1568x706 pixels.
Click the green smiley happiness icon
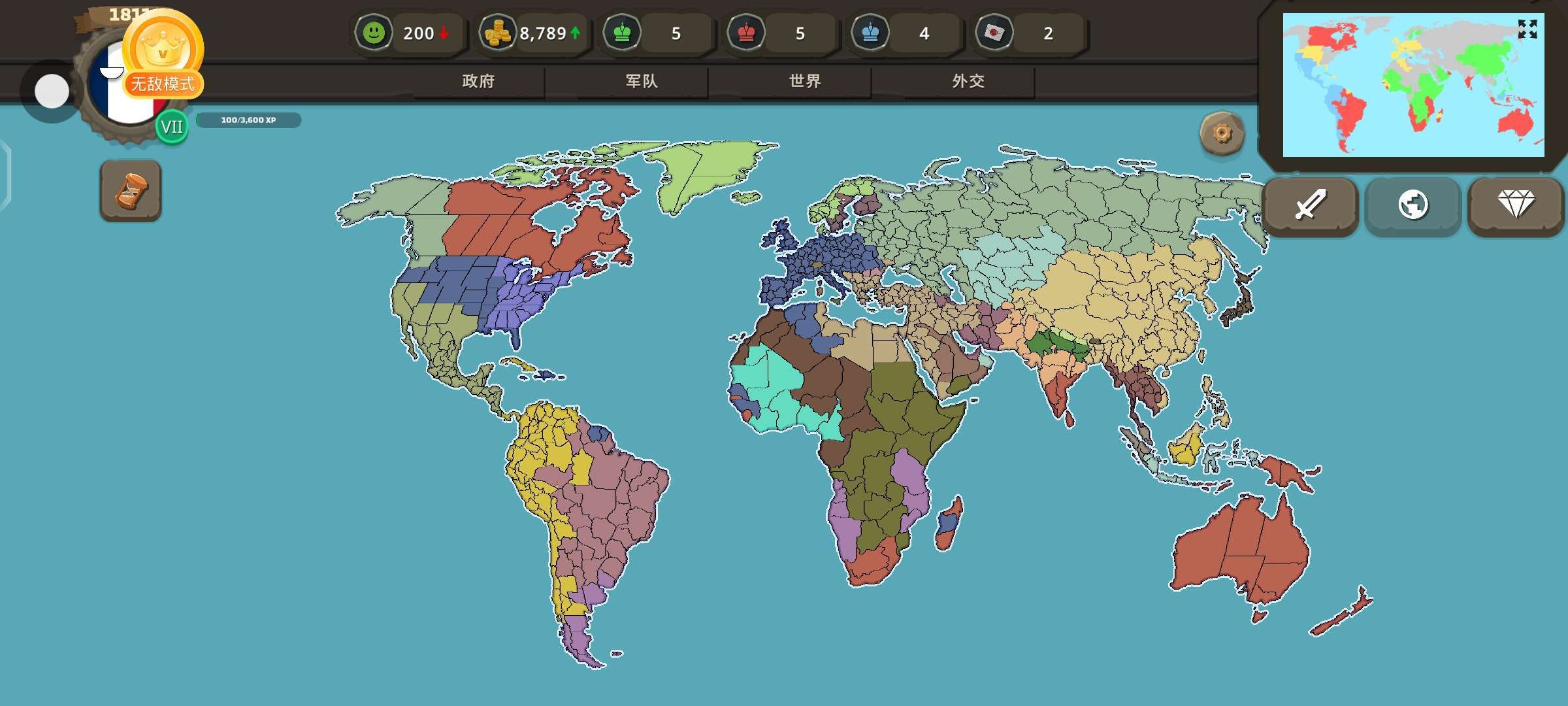point(374,33)
